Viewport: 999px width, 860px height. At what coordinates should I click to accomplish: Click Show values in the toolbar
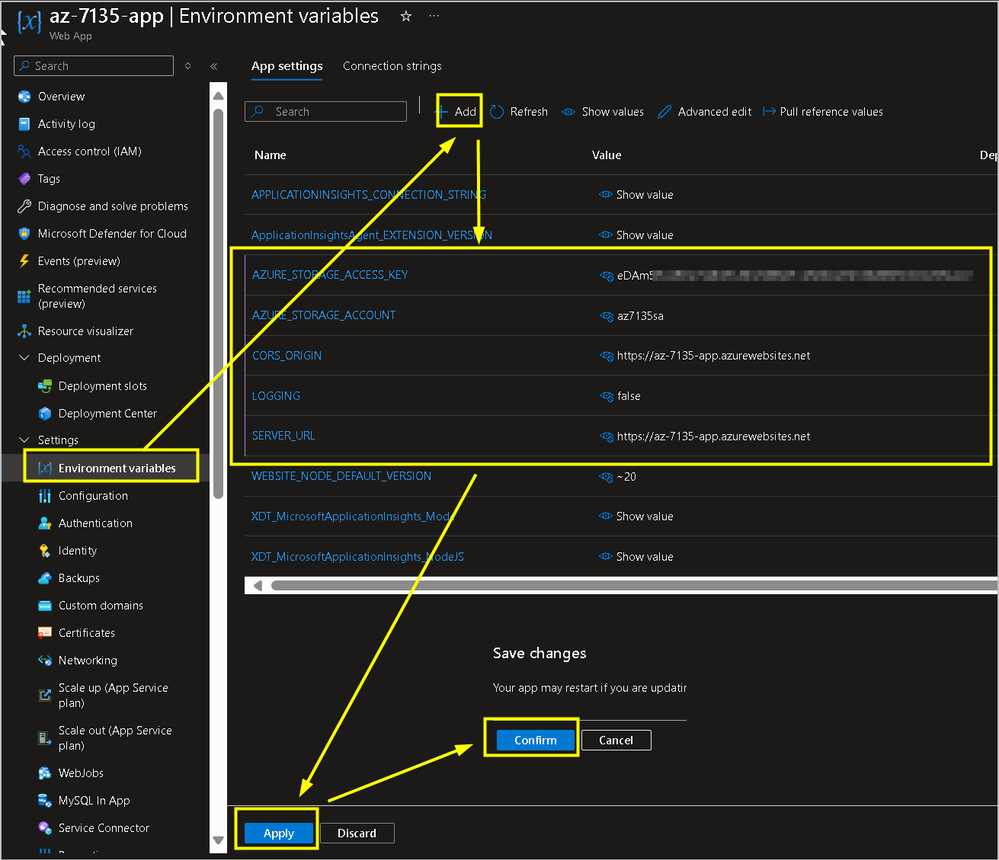tap(603, 112)
